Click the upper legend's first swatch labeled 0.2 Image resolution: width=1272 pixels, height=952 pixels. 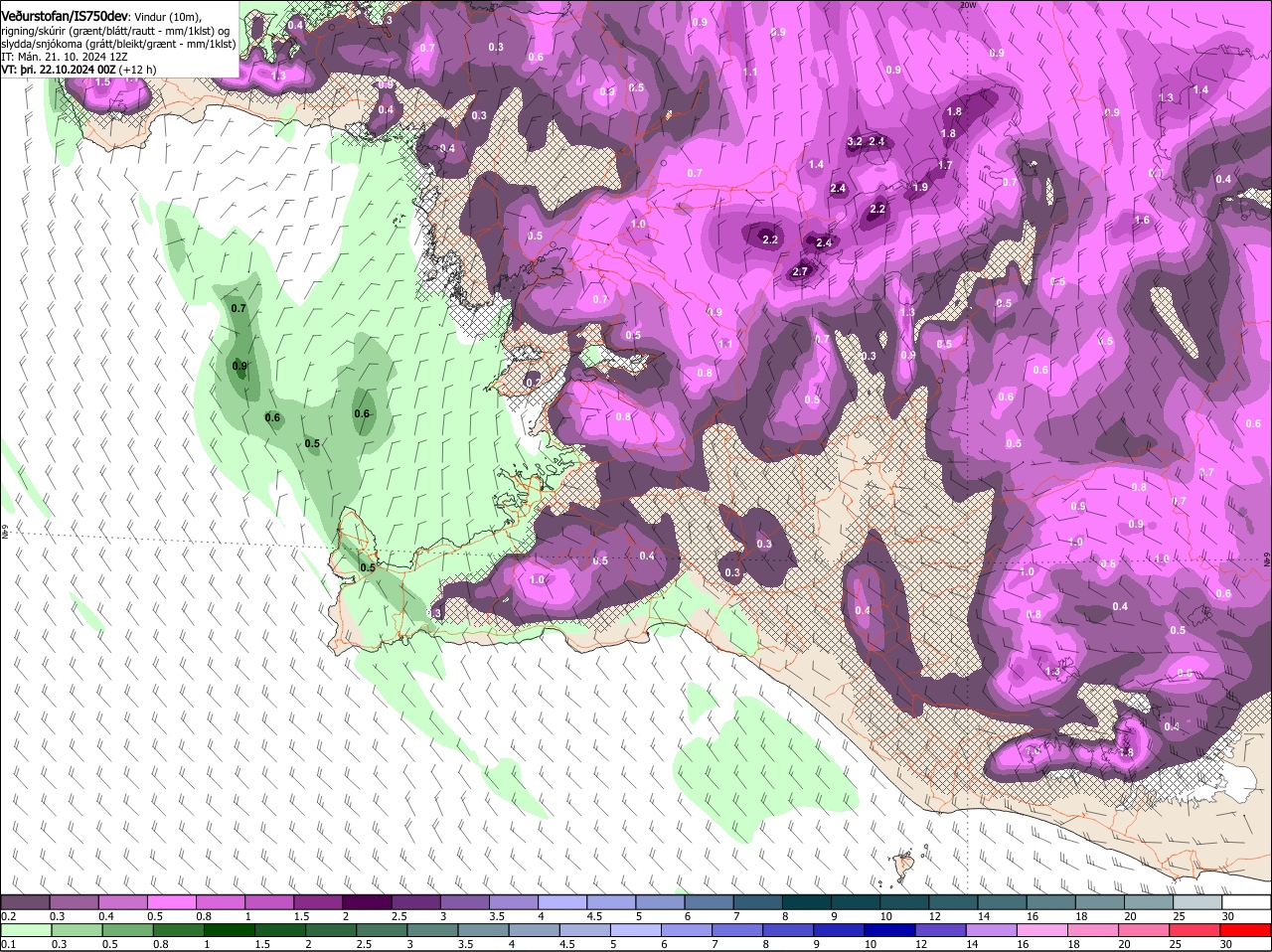click(25, 902)
